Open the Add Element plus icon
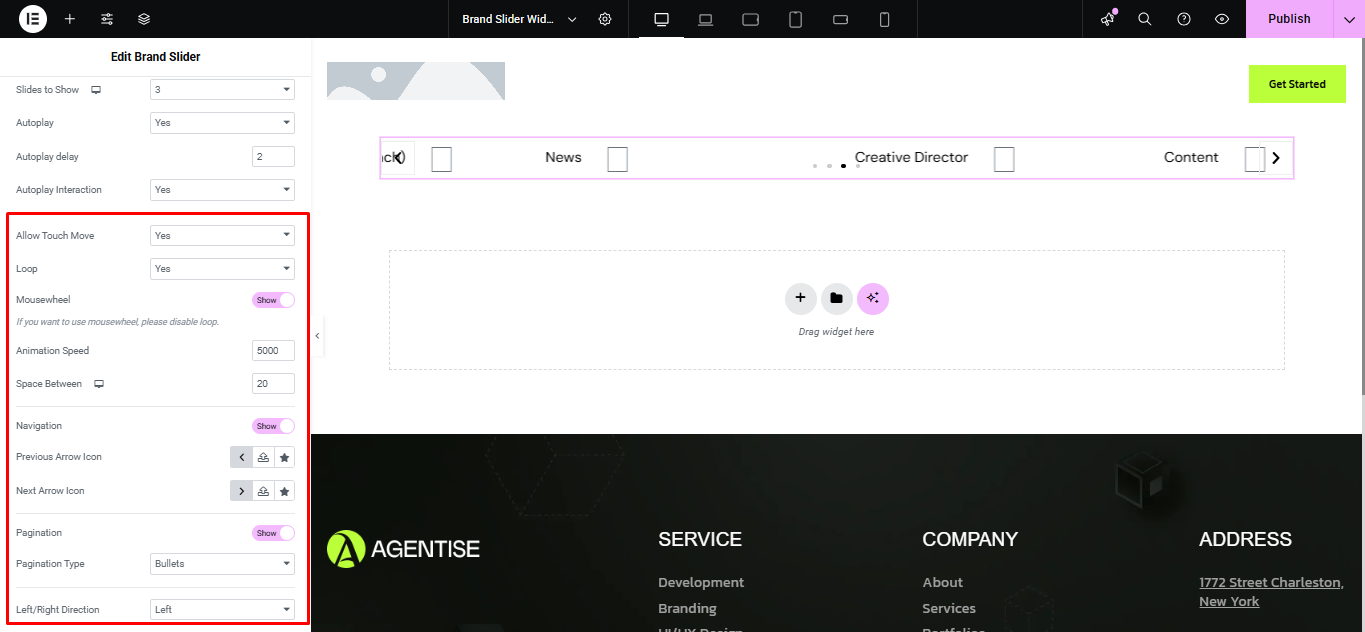 click(x=70, y=19)
